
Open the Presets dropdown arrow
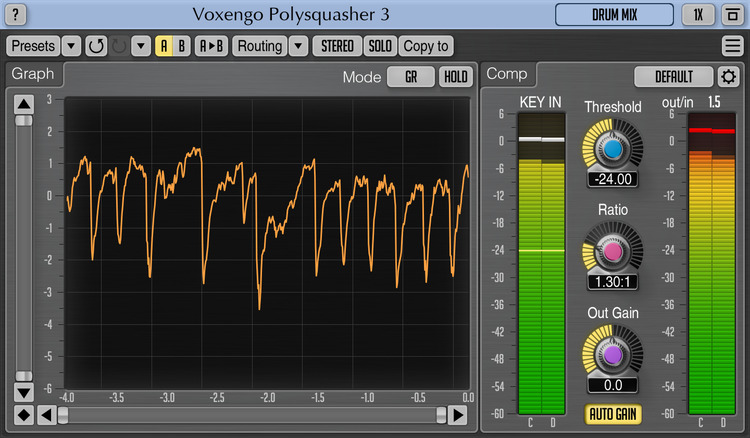71,46
